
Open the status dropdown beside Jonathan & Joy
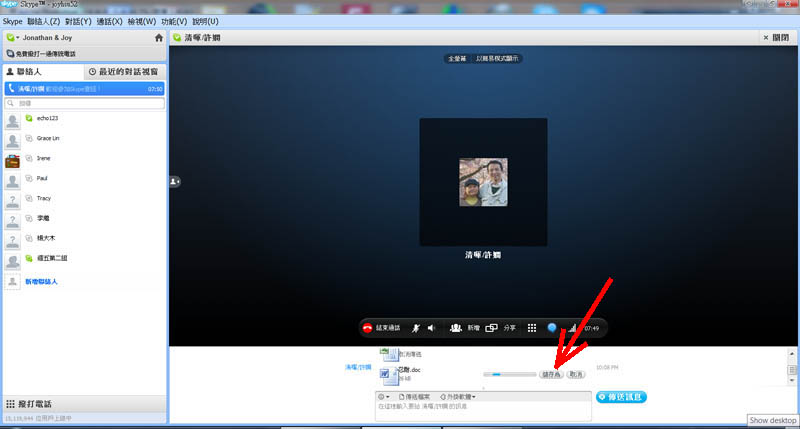click(x=13, y=37)
